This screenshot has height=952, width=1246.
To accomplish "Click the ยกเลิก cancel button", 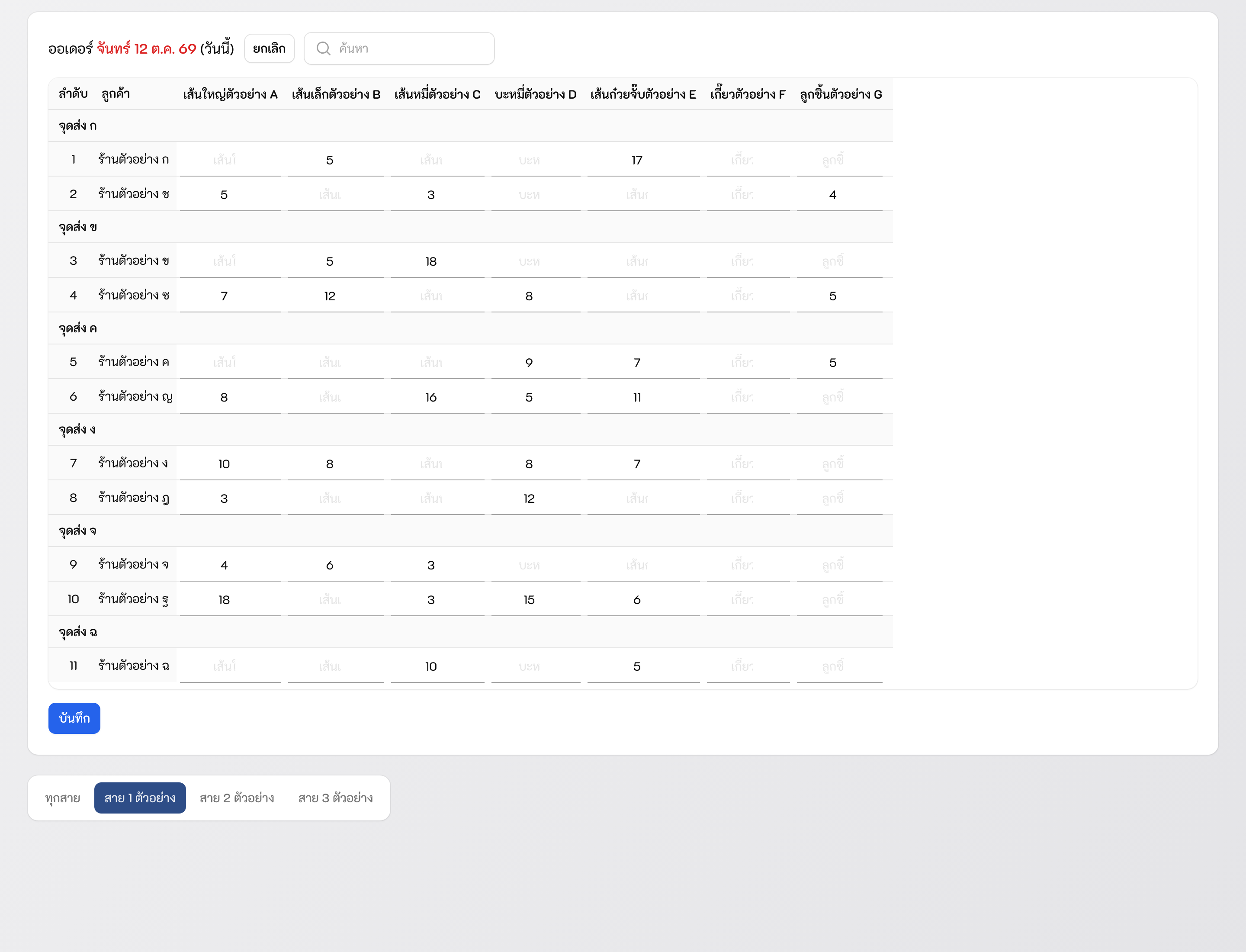I will [269, 49].
